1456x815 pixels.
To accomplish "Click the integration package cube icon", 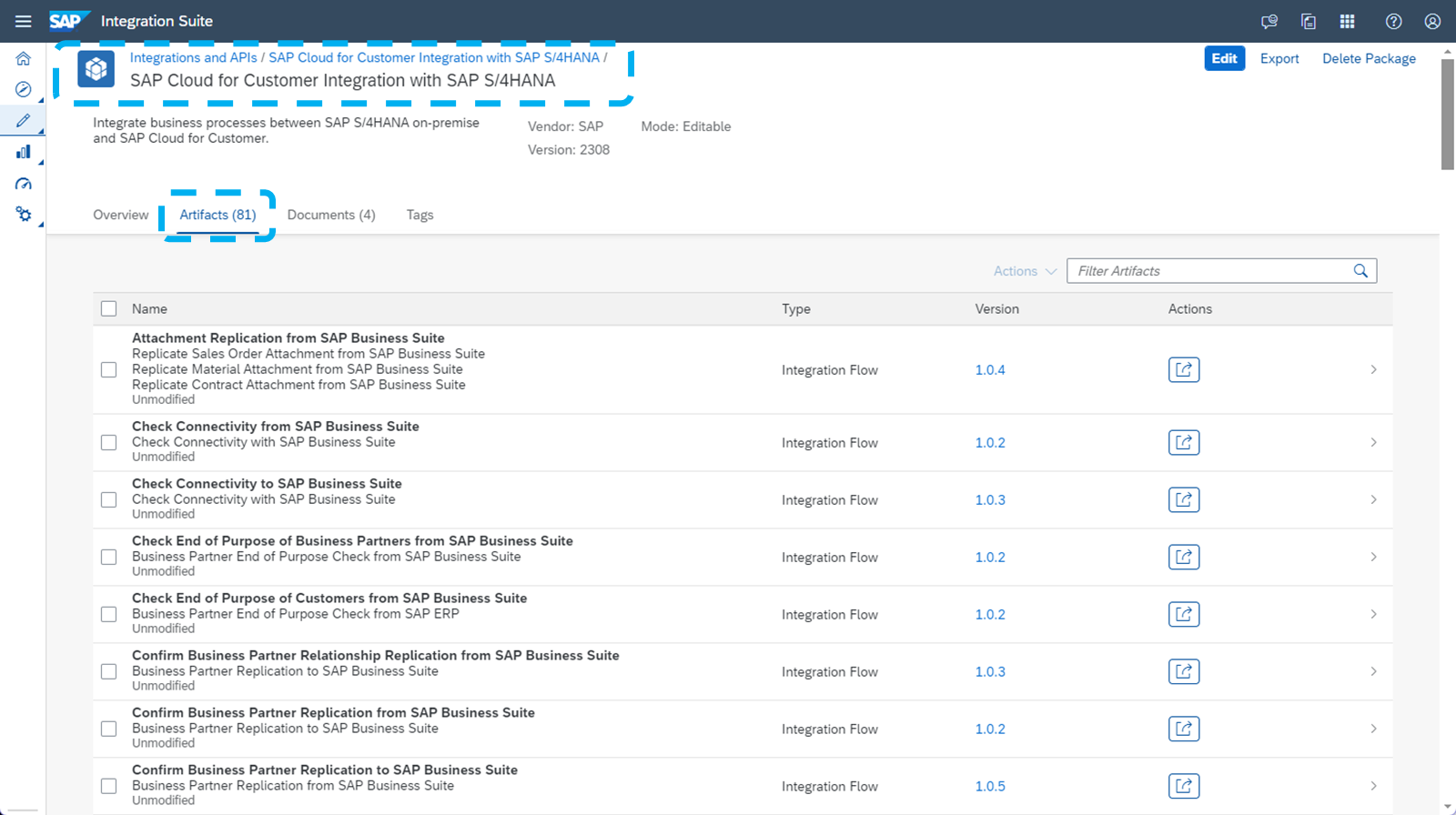I will (x=96, y=69).
